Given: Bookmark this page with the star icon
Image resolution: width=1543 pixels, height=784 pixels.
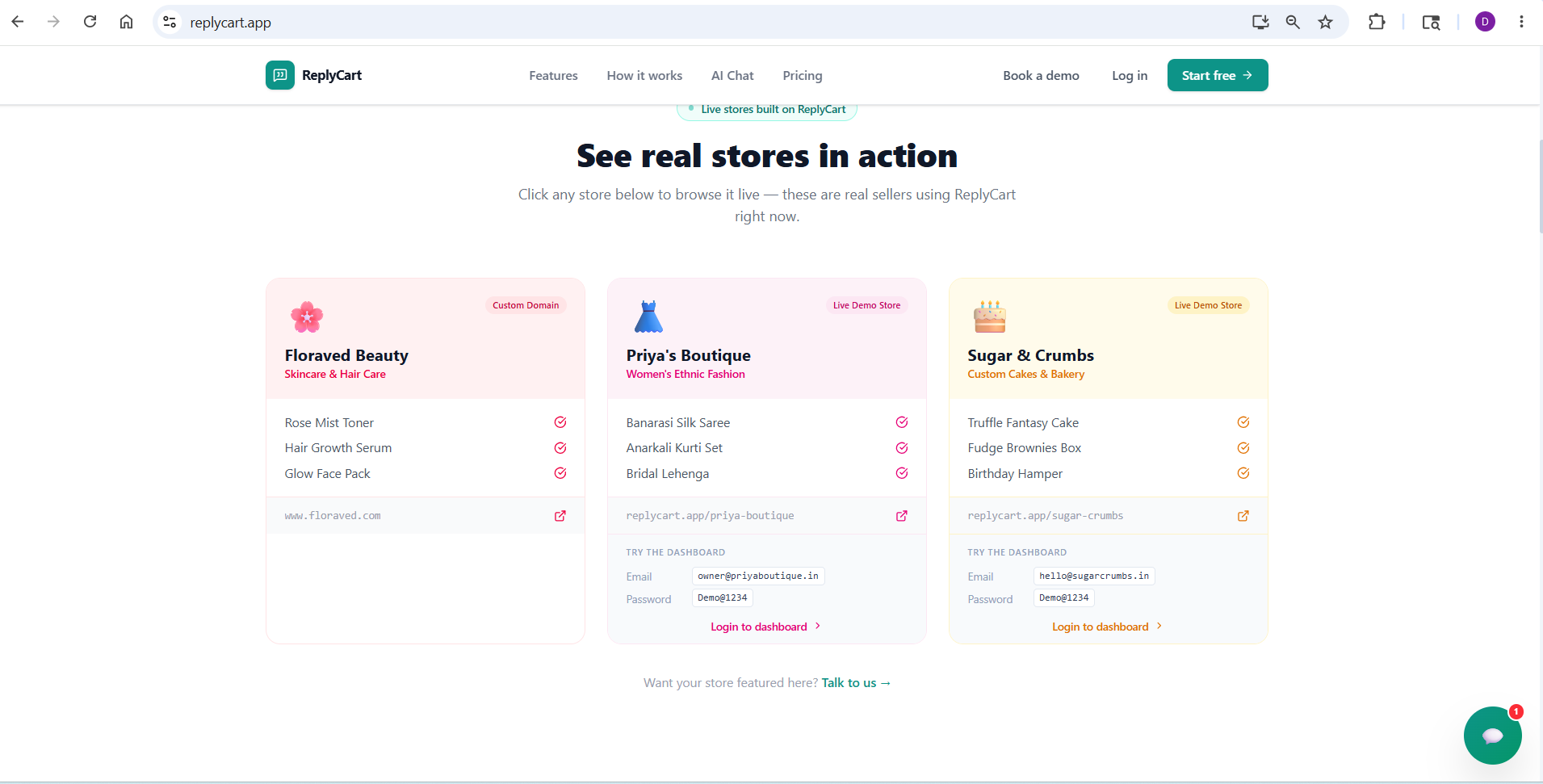Looking at the screenshot, I should [1325, 22].
